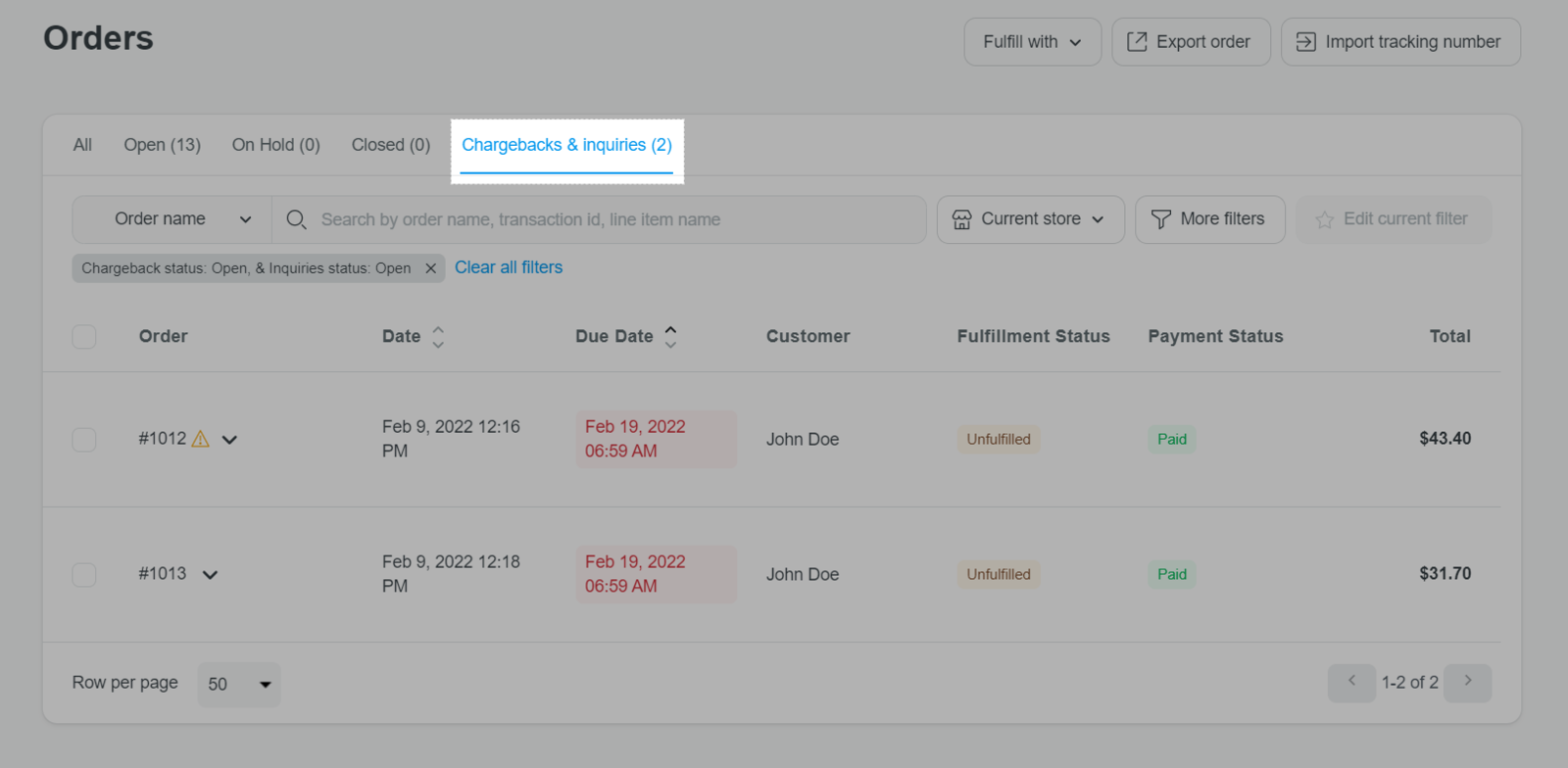Click the Export order button
The height and width of the screenshot is (768, 1568).
point(1191,42)
